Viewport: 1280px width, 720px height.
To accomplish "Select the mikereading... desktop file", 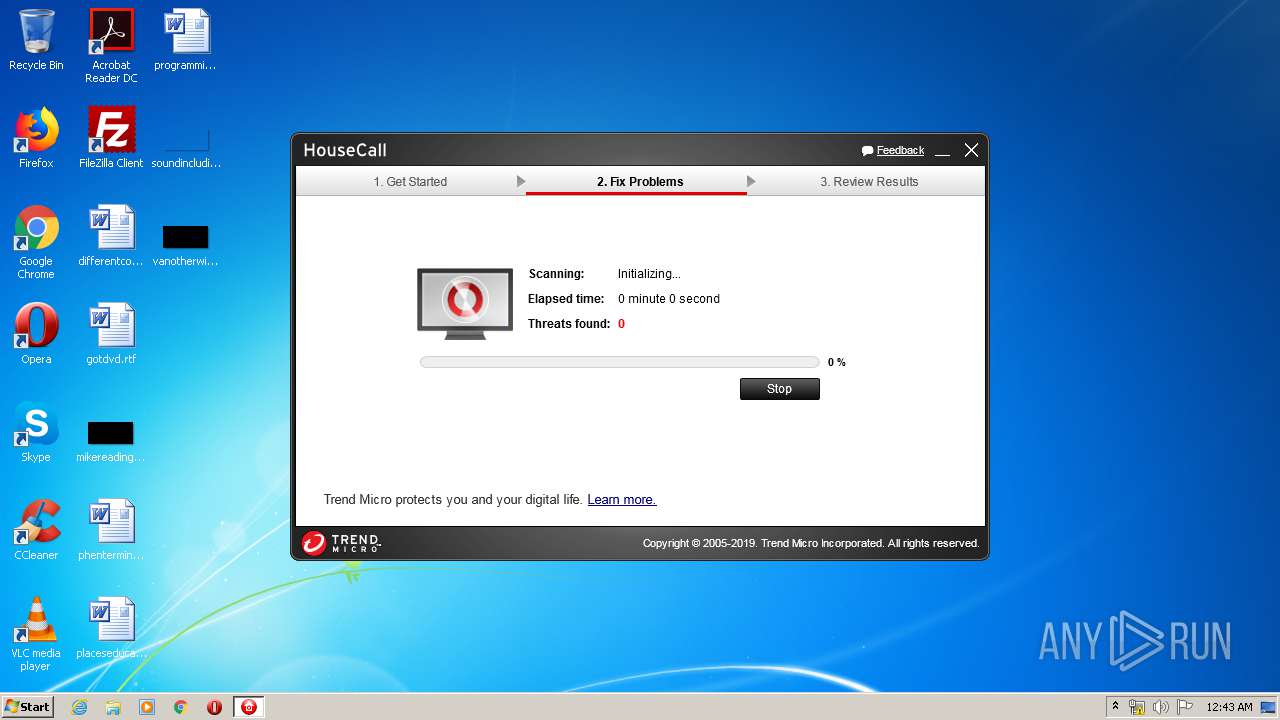I will (111, 440).
